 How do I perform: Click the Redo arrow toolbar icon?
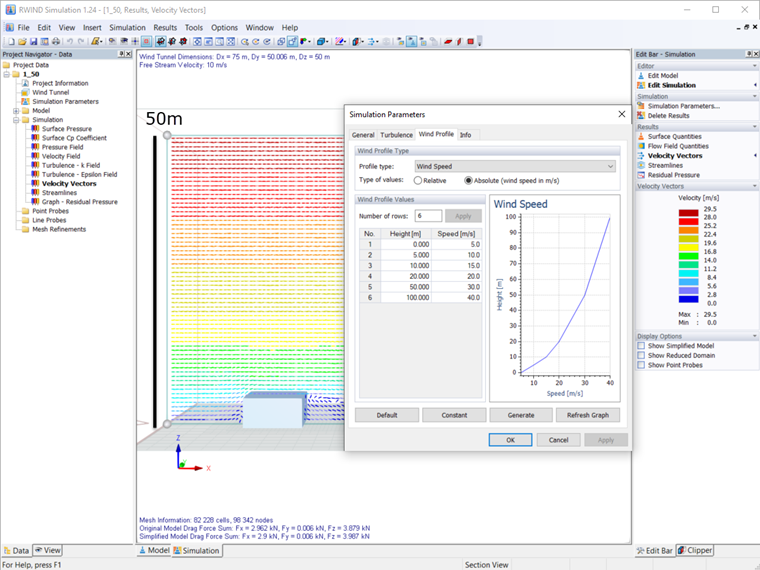point(81,42)
